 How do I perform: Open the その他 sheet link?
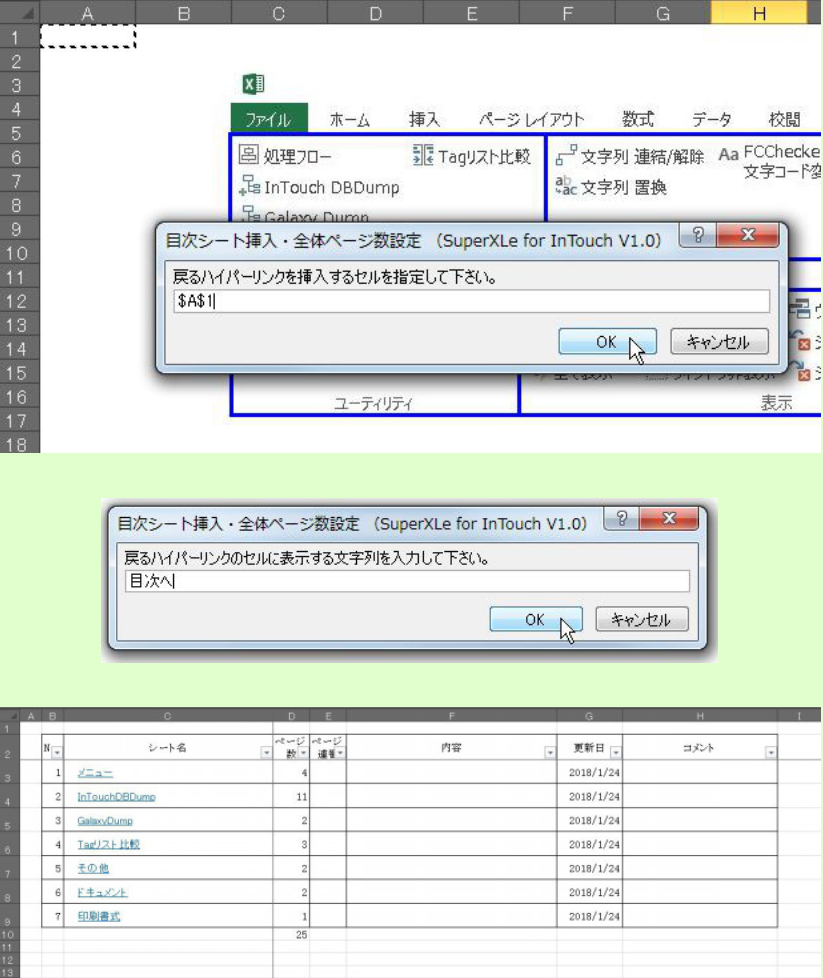point(93,868)
